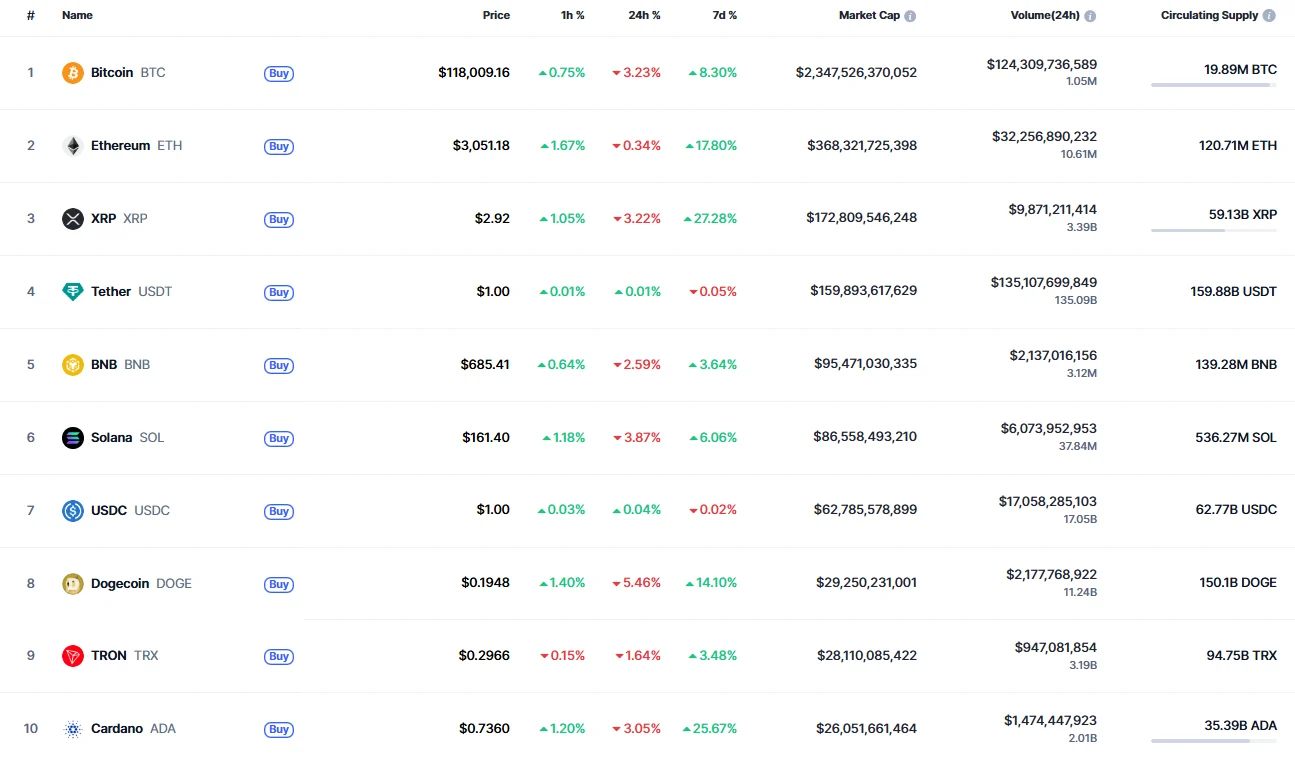The height and width of the screenshot is (763, 1295).
Task: Click the Cardano logo icon
Action: coord(72,729)
